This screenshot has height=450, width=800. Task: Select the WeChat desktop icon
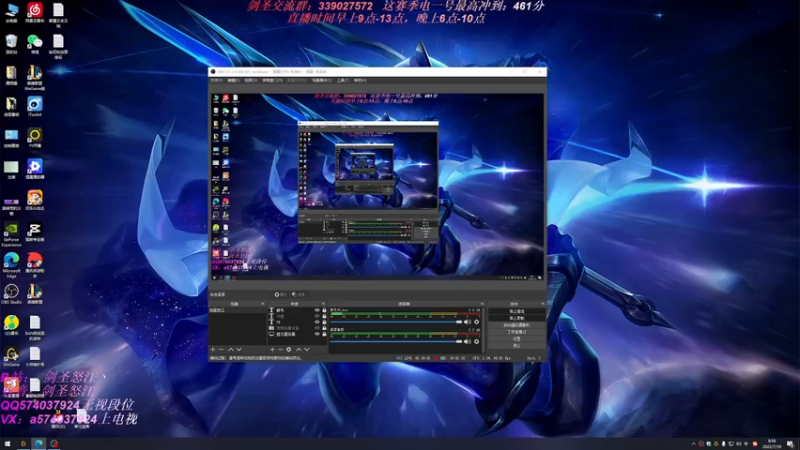click(x=35, y=43)
